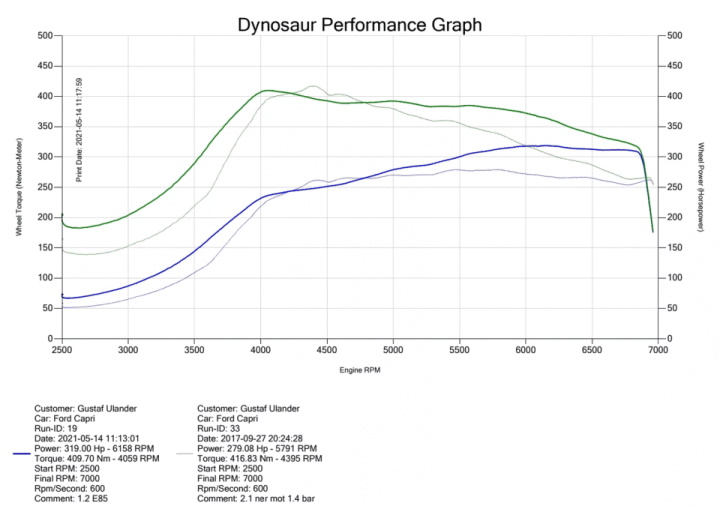Click the 4000 tick on the RPM axis
720x509 pixels.
point(261,351)
